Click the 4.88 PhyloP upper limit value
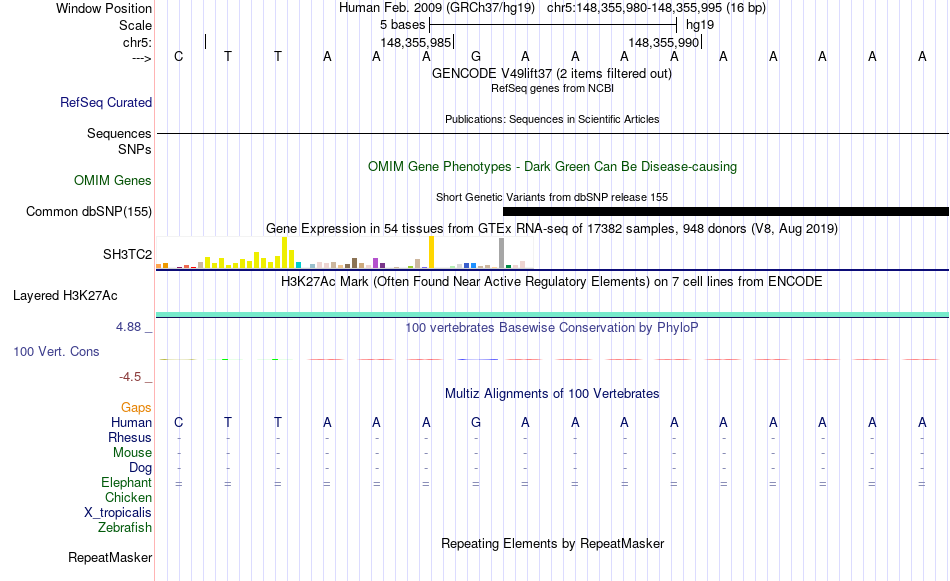 coord(128,327)
